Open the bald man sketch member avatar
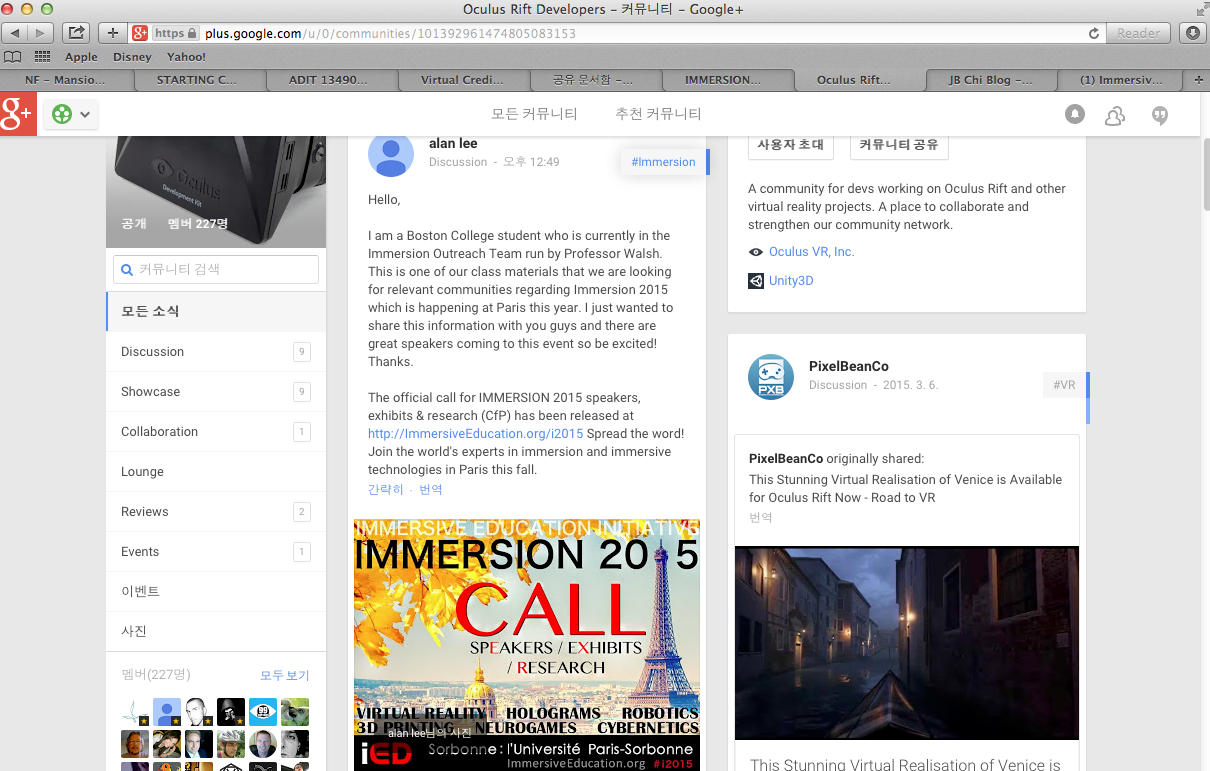The width and height of the screenshot is (1210, 771). click(199, 712)
